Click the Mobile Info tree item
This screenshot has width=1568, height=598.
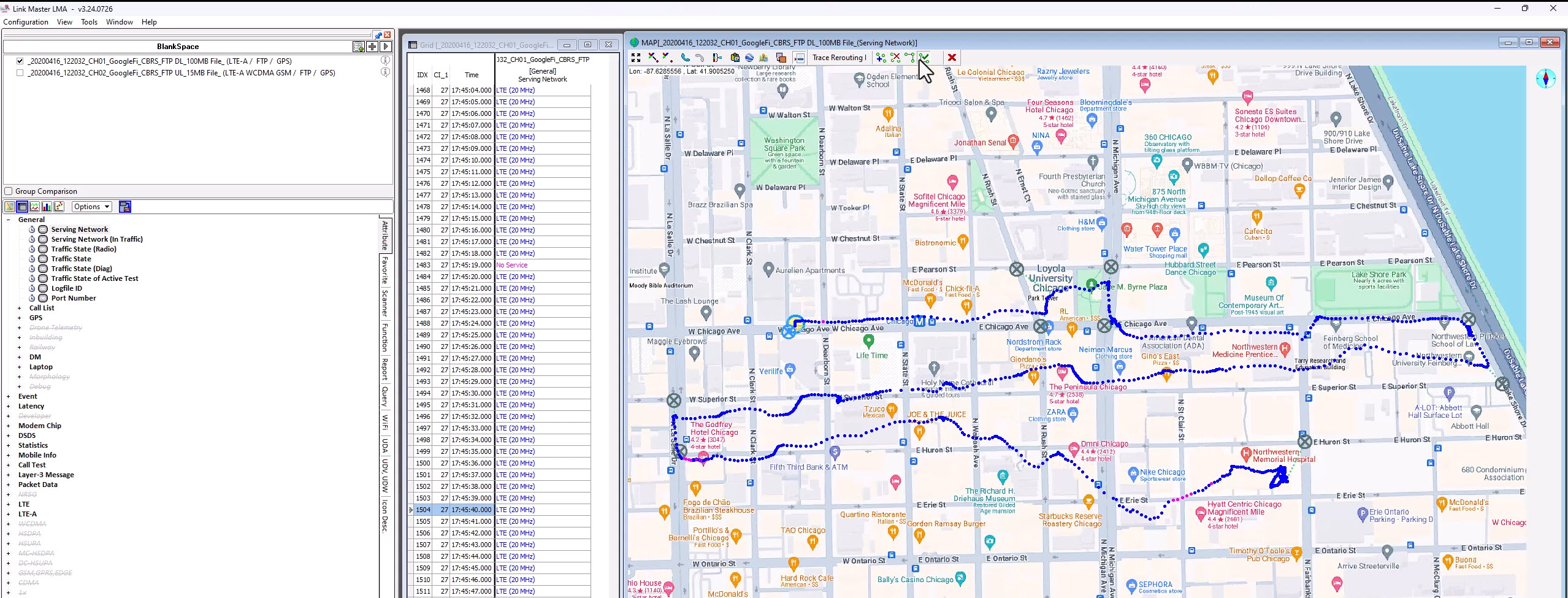click(37, 455)
